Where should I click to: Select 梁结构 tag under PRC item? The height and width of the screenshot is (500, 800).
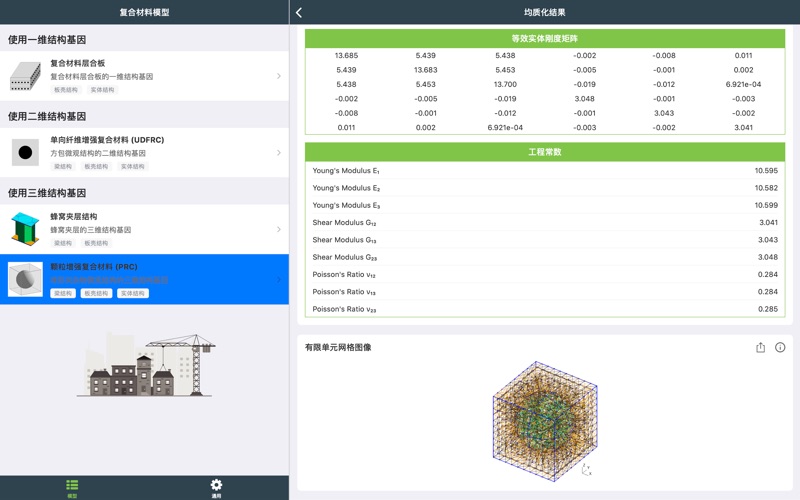point(63,294)
